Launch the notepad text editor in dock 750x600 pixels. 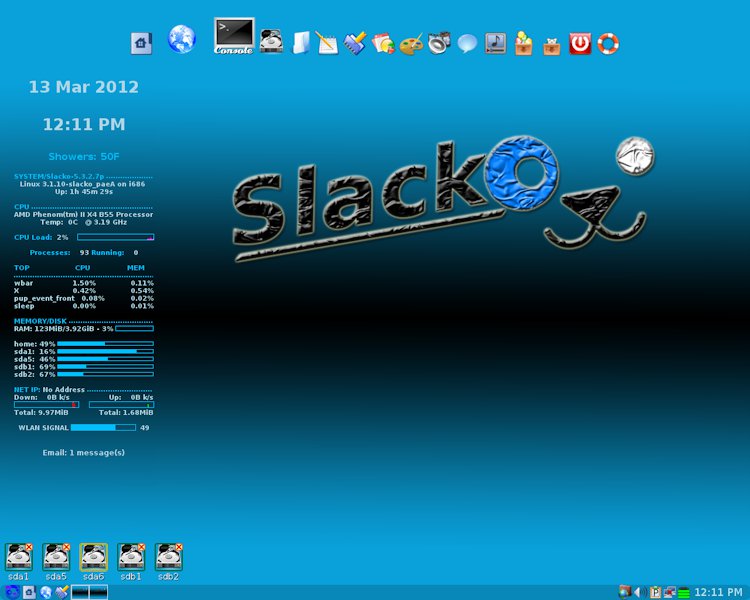tap(327, 43)
